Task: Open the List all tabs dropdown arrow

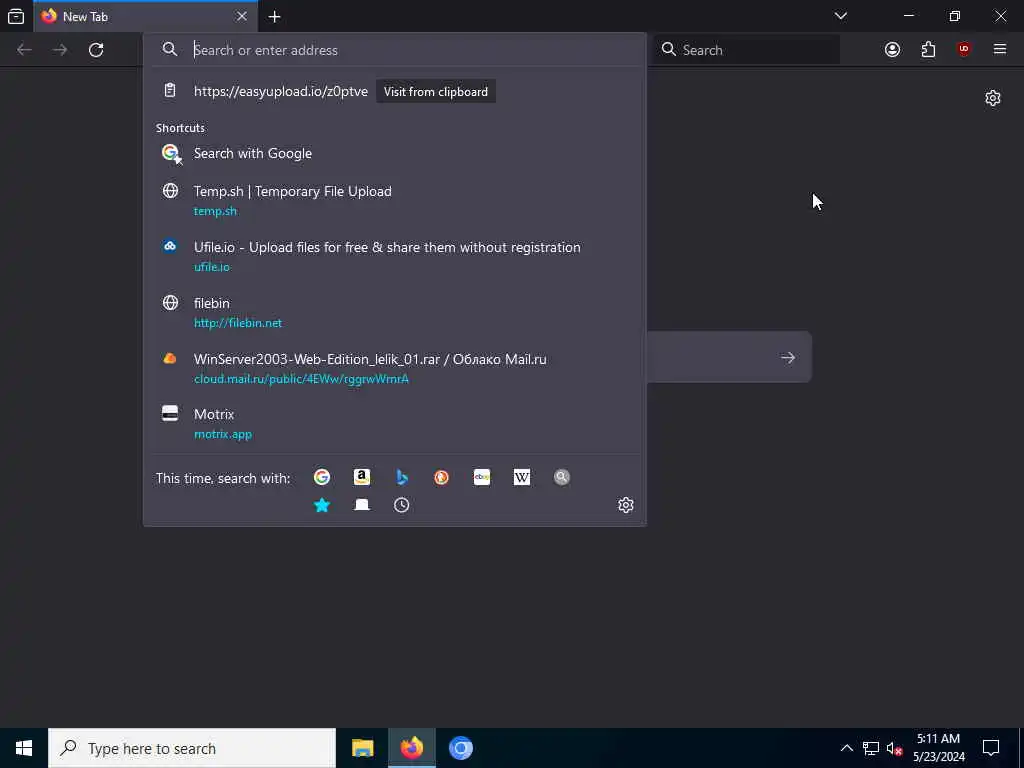Action: pyautogui.click(x=840, y=16)
